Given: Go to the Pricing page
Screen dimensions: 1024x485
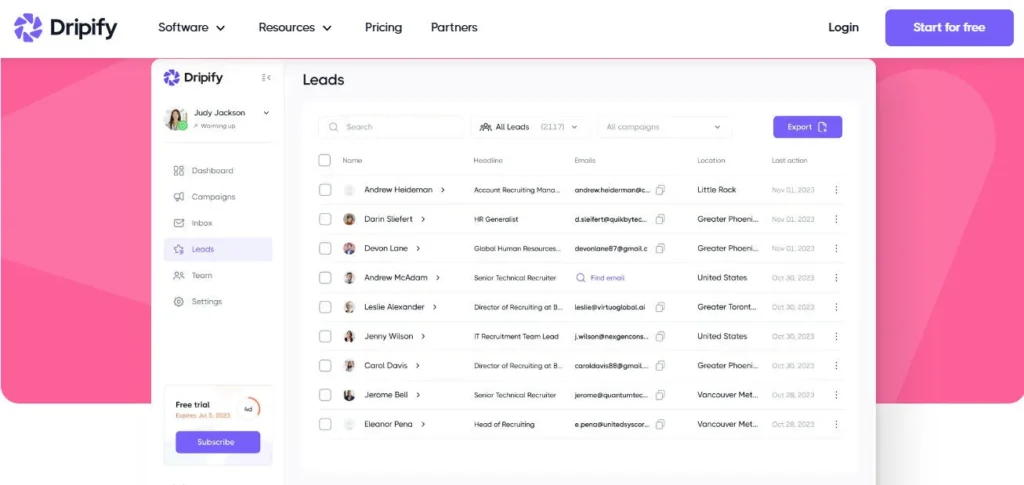Looking at the screenshot, I should pos(383,27).
